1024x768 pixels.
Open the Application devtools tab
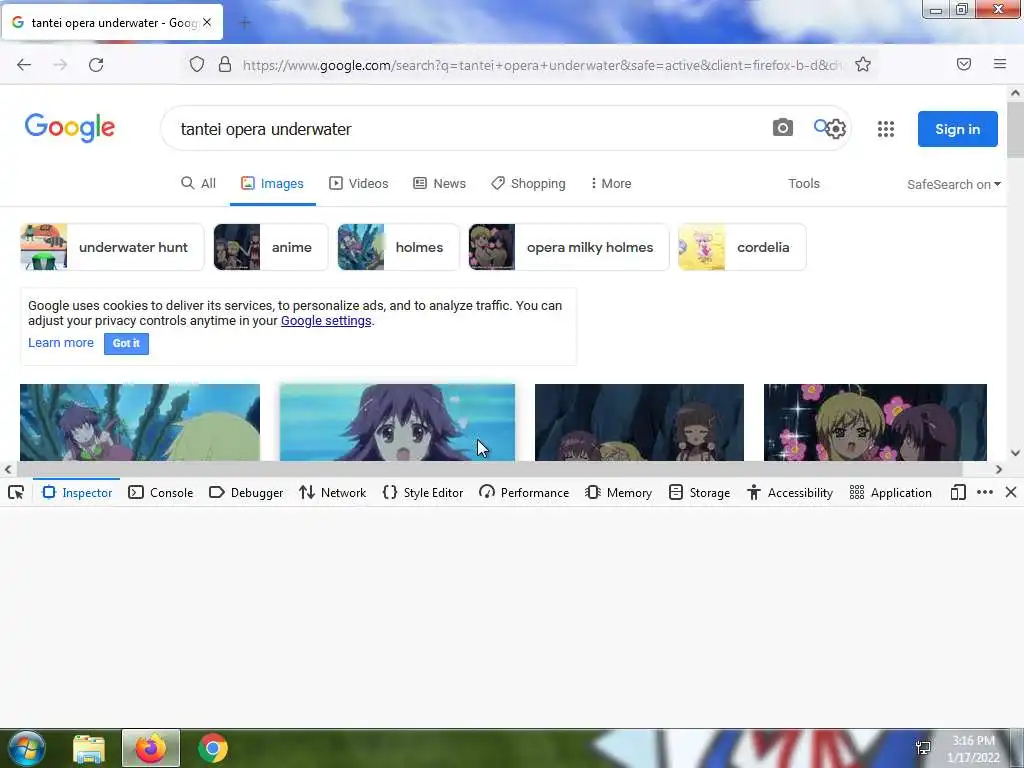pyautogui.click(x=890, y=493)
